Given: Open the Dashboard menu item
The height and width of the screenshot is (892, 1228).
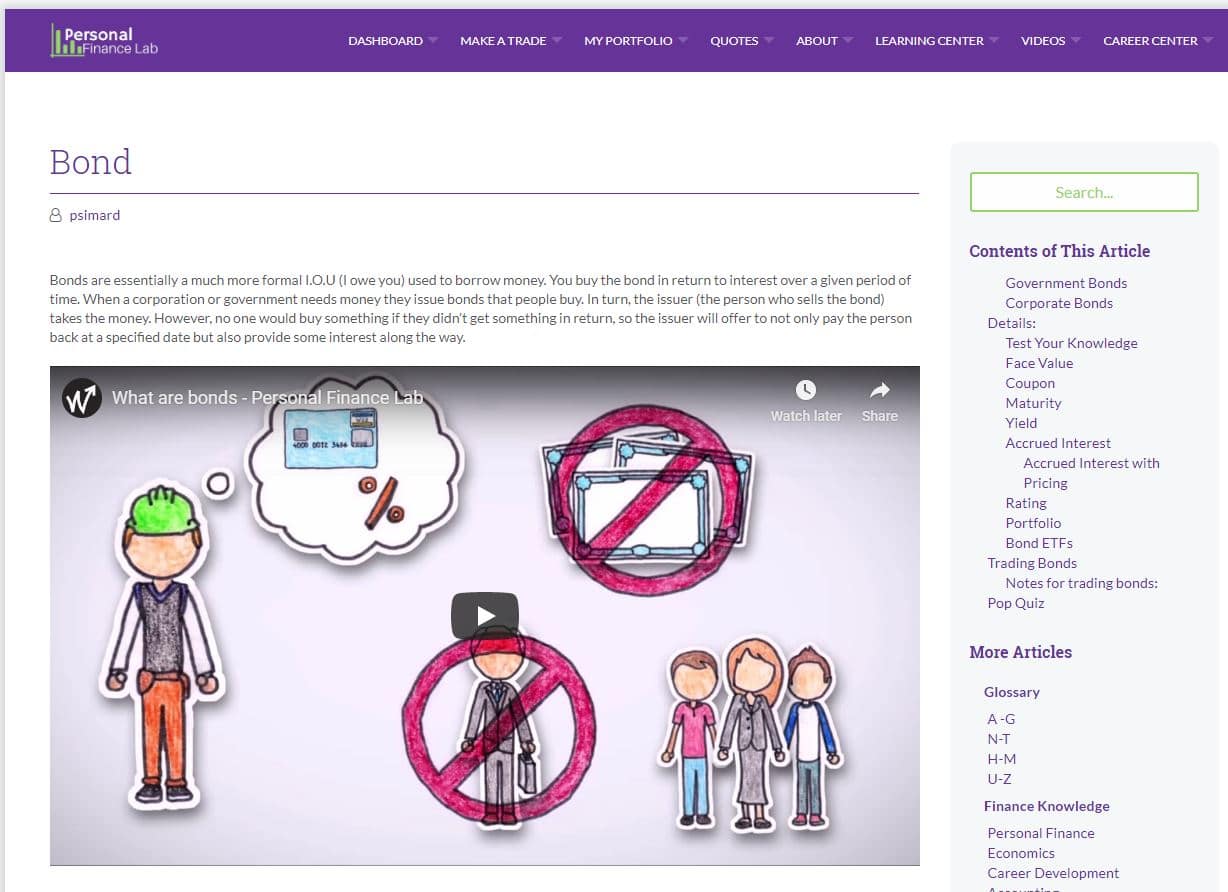Looking at the screenshot, I should coord(385,41).
